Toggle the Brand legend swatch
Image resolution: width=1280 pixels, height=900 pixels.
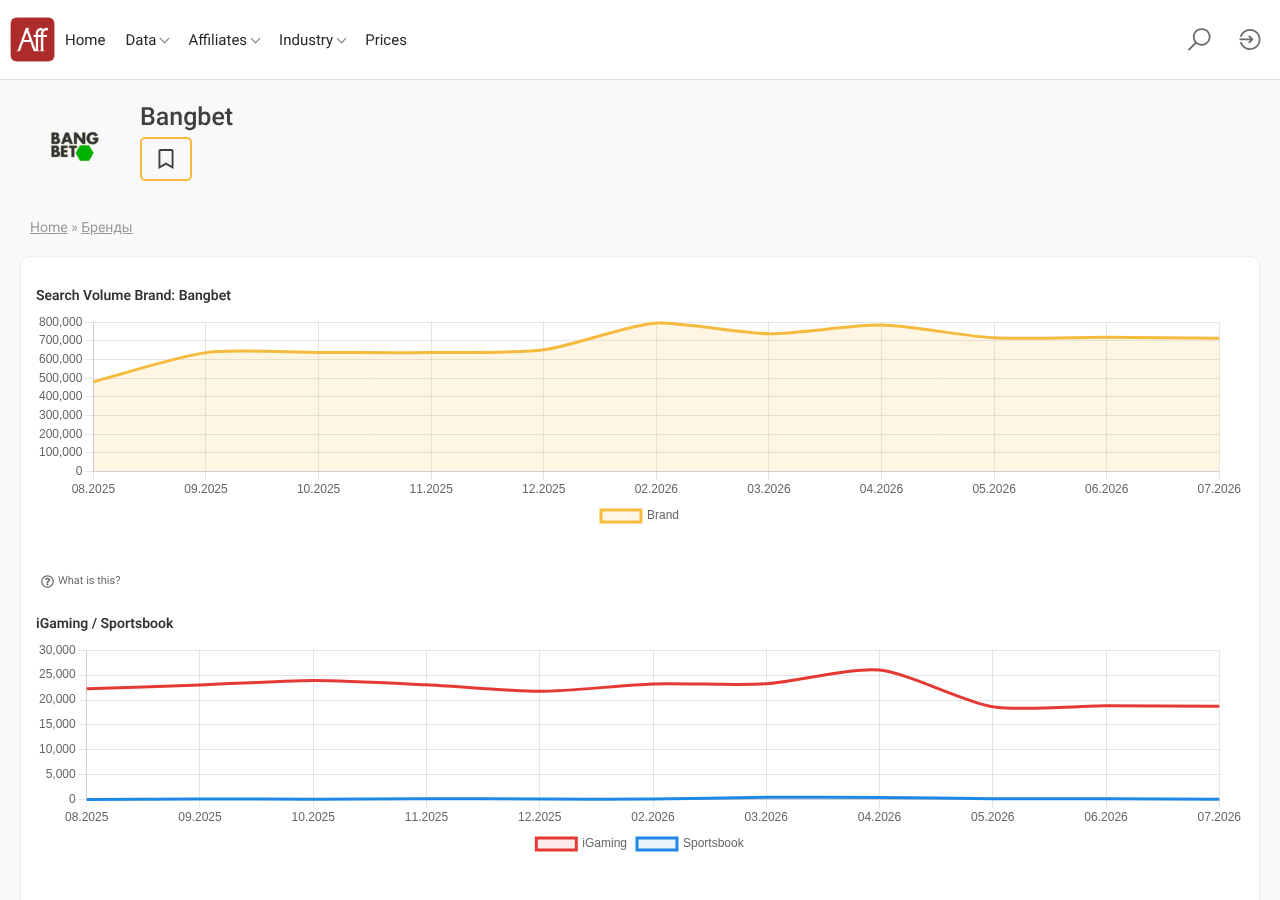pyautogui.click(x=621, y=516)
